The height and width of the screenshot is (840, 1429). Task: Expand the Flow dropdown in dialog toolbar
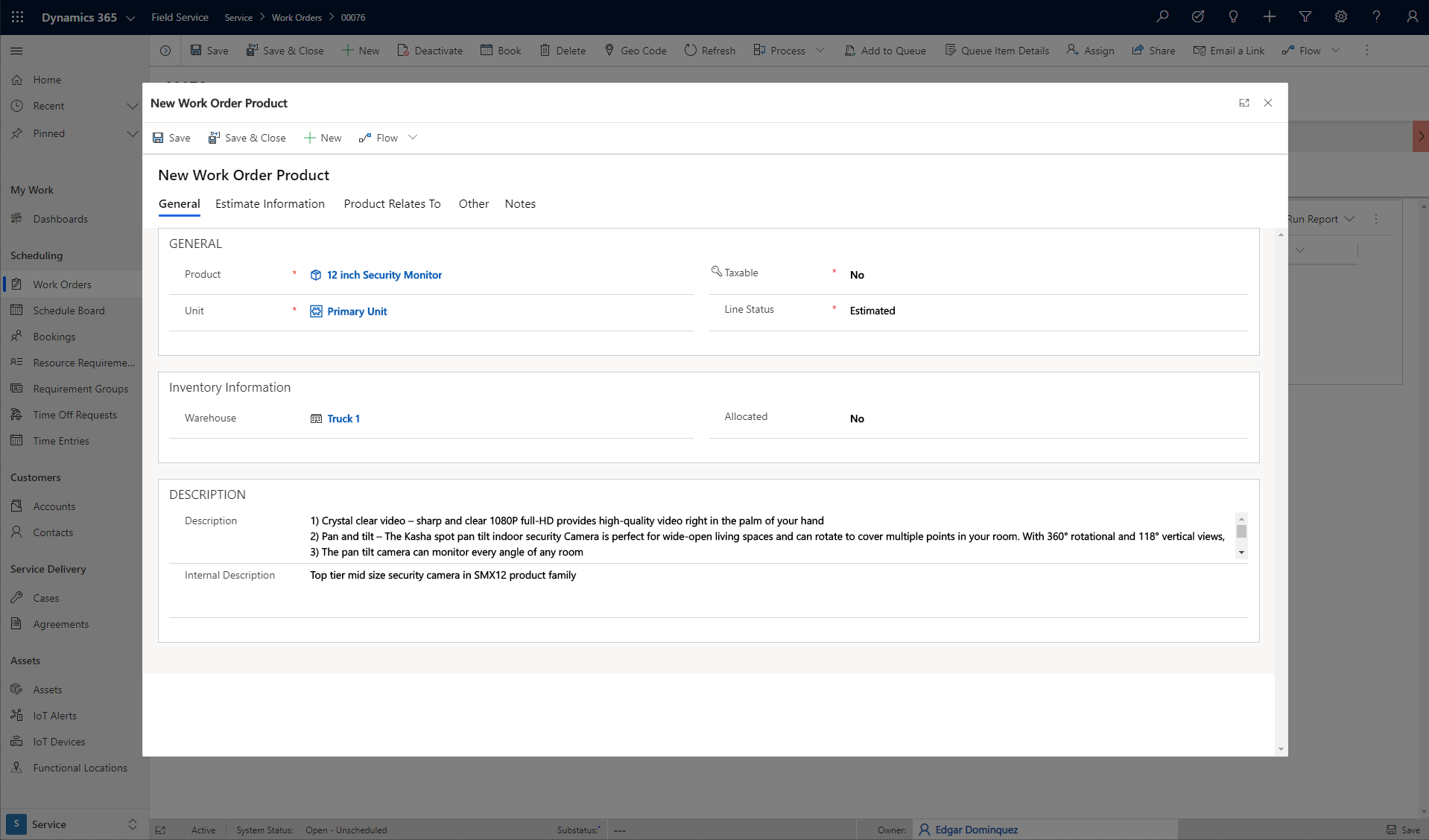coord(413,138)
